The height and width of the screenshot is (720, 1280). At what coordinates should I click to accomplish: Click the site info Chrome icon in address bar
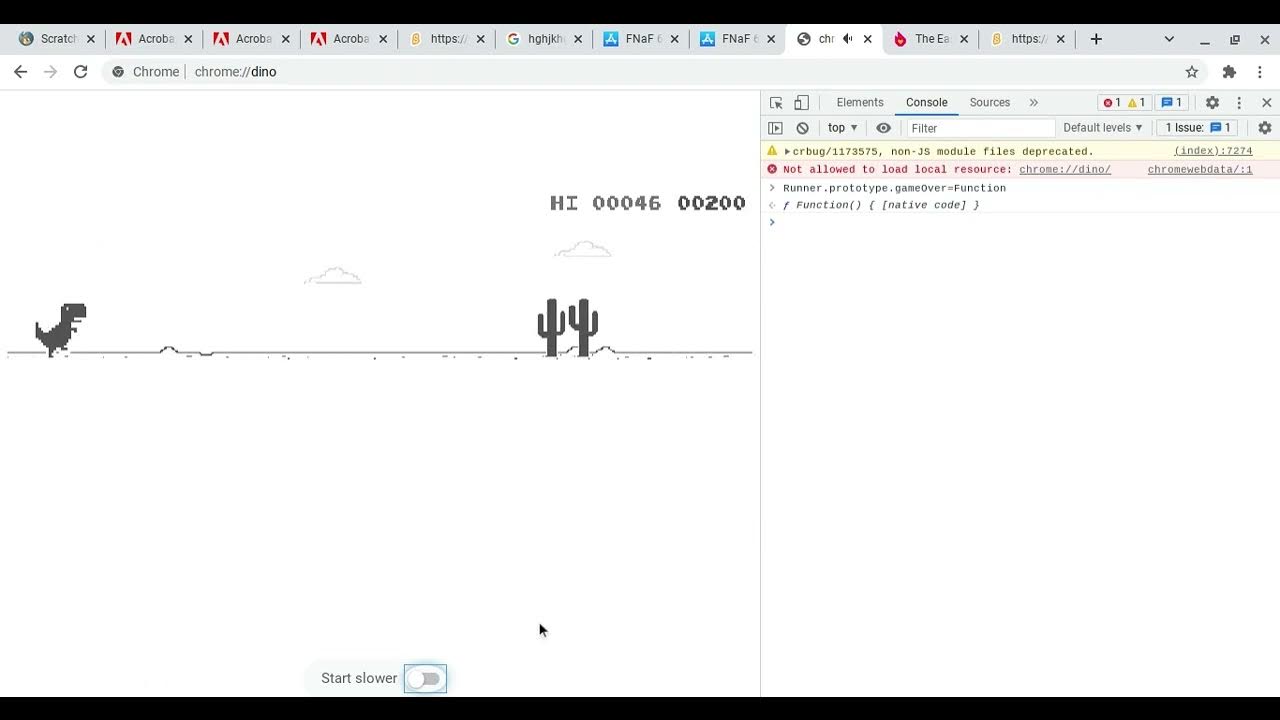[x=118, y=72]
